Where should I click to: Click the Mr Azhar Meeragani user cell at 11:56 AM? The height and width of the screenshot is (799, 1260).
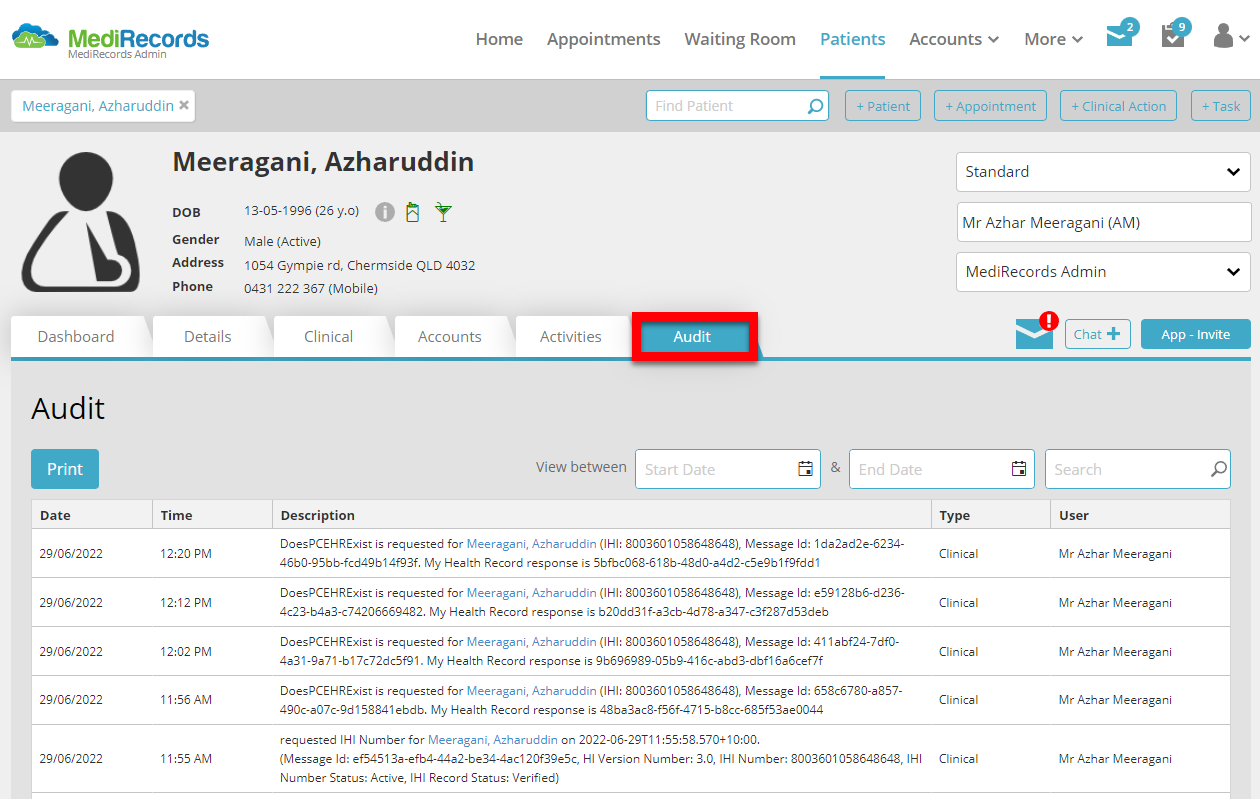pos(1115,701)
